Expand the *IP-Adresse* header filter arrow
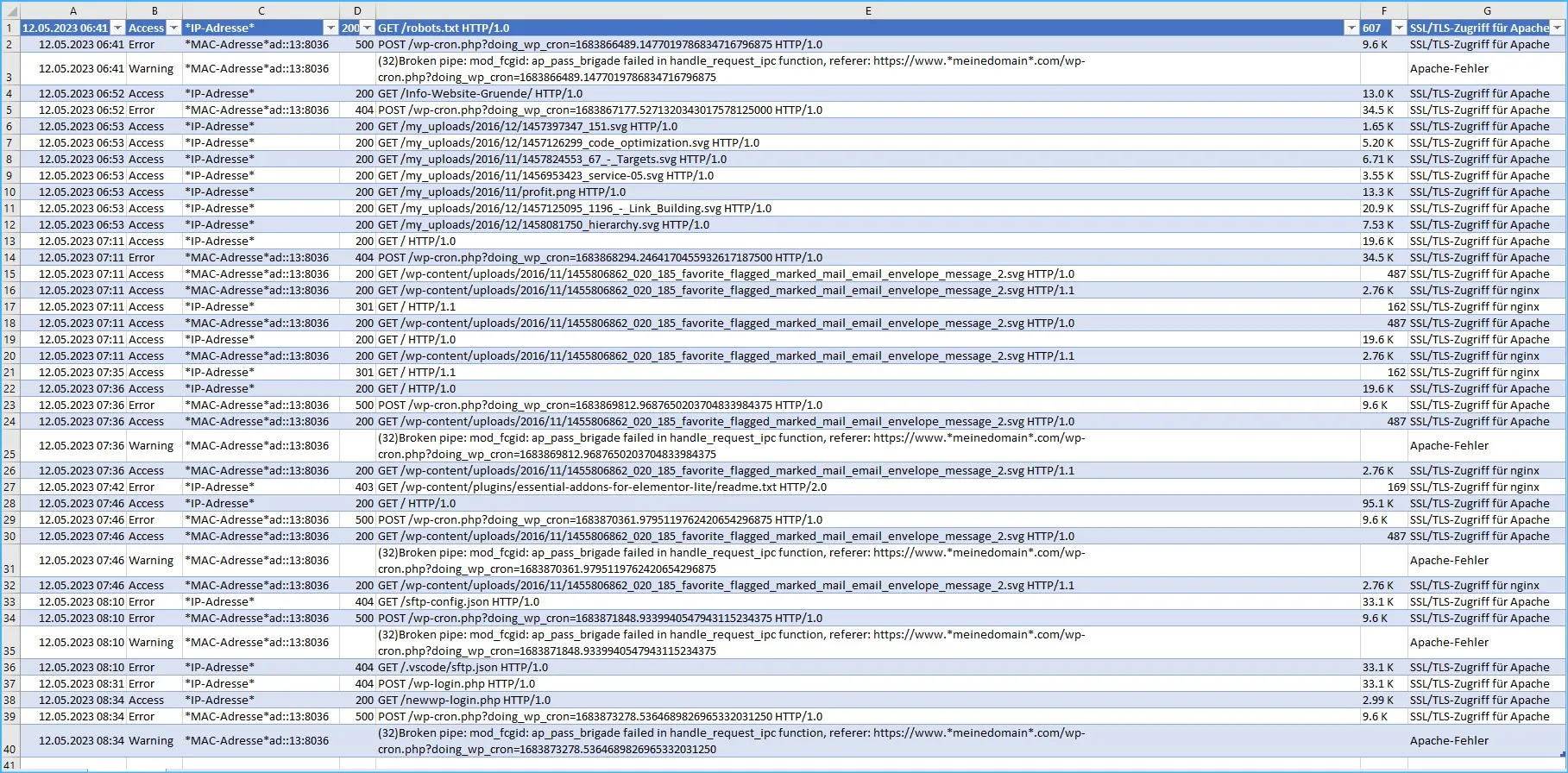The width and height of the screenshot is (1568, 773). point(331,28)
